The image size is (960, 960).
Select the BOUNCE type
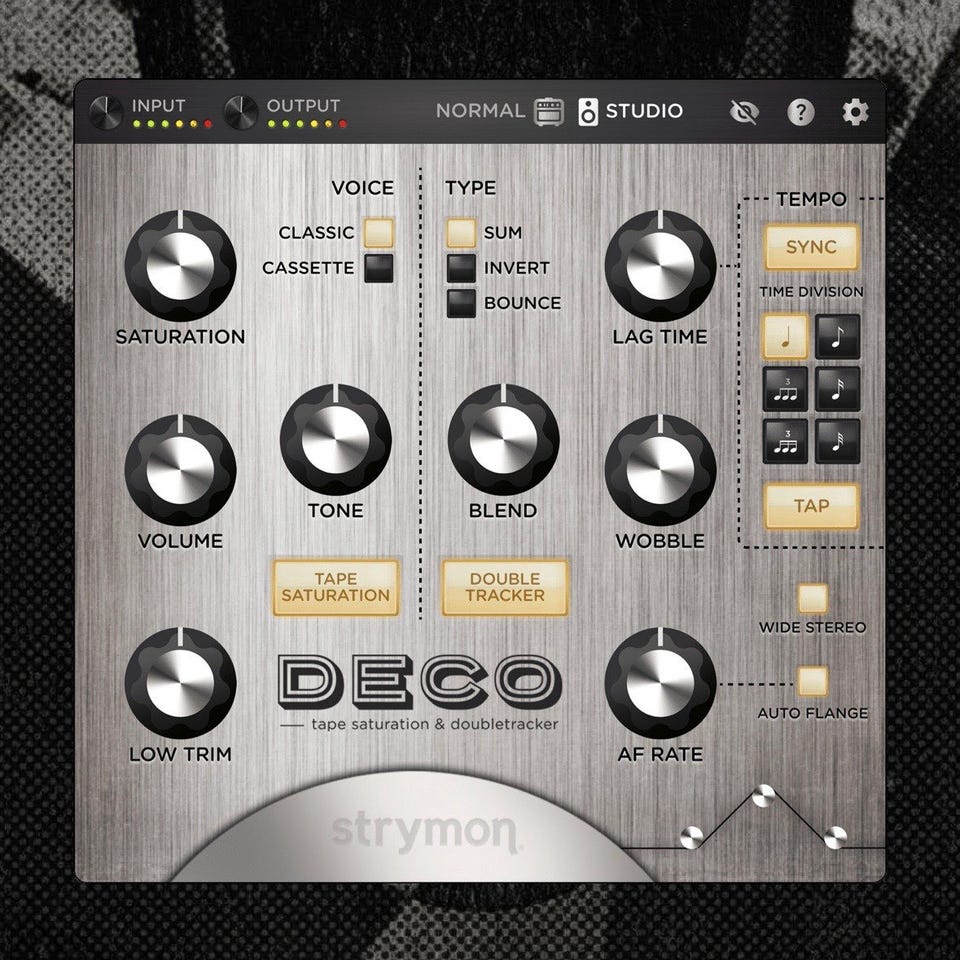[461, 303]
